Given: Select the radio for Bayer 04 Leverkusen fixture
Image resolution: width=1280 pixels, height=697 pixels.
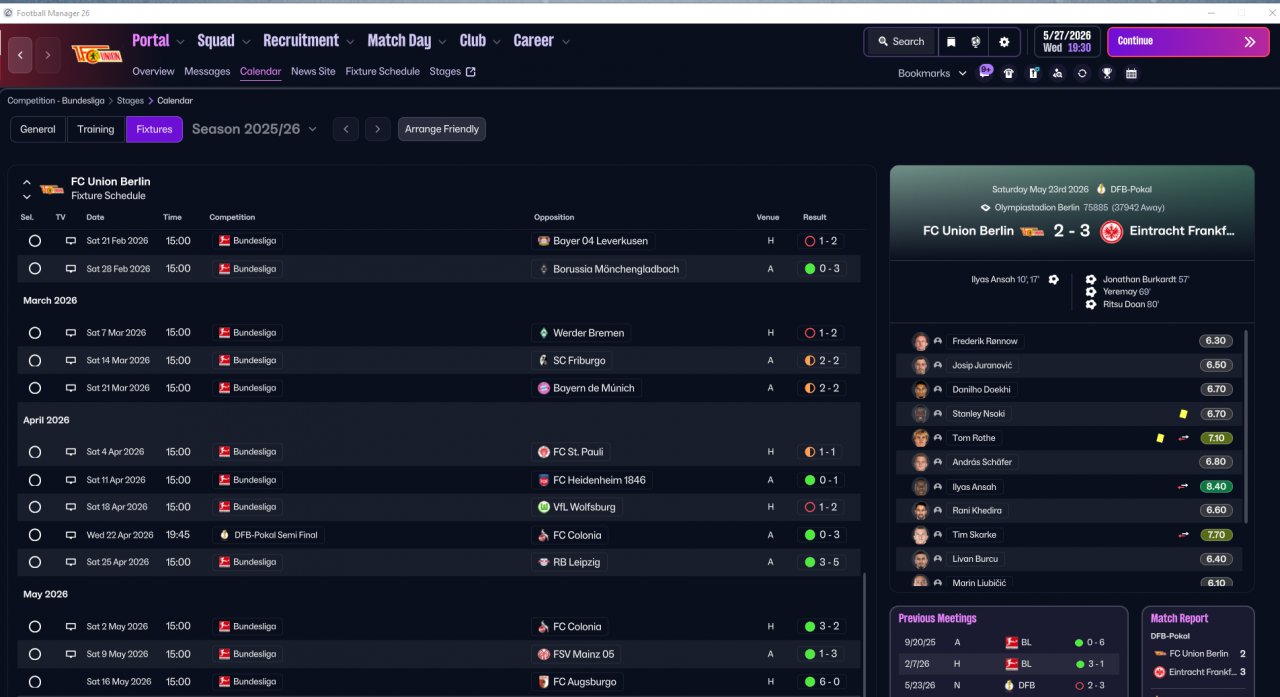Looking at the screenshot, I should (35, 241).
